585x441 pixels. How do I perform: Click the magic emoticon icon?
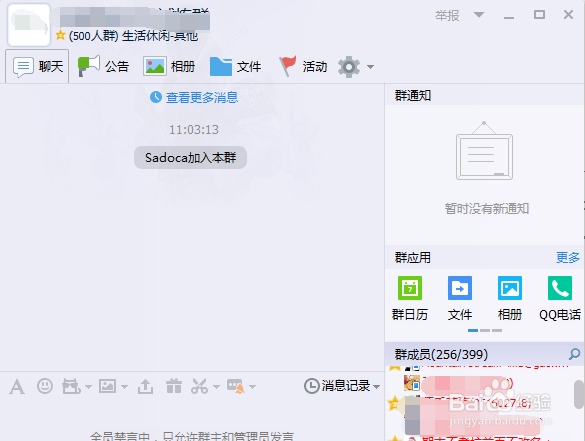point(71,386)
